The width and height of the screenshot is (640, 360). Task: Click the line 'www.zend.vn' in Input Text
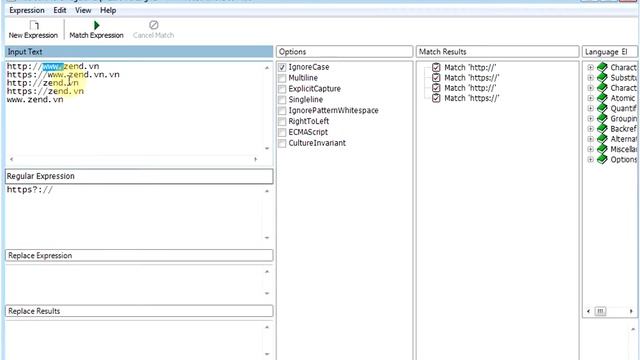tap(35, 100)
